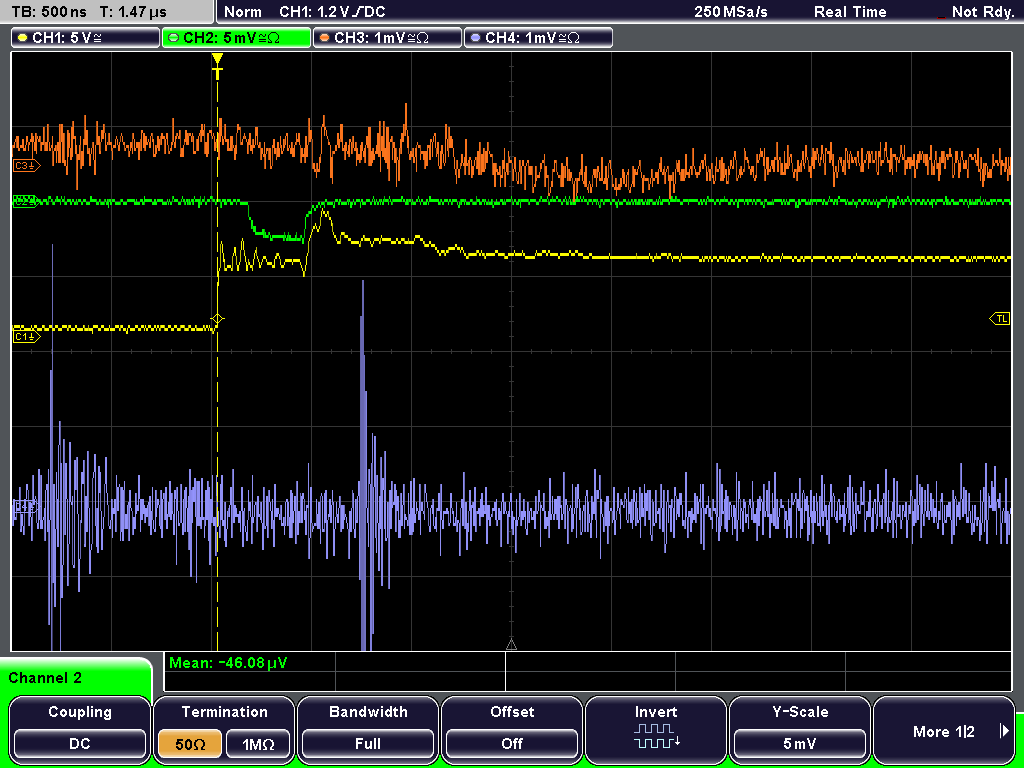Set termination to 50Ω

click(190, 743)
